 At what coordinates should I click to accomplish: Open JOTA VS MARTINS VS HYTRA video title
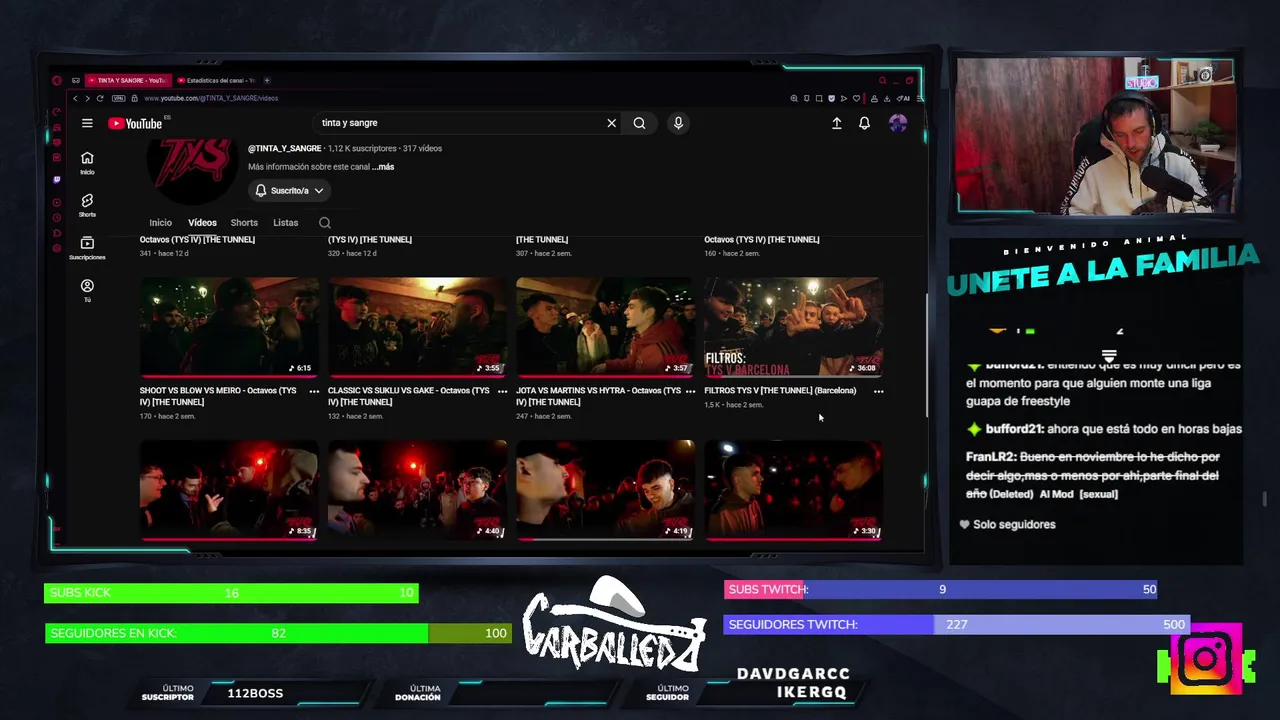598,396
